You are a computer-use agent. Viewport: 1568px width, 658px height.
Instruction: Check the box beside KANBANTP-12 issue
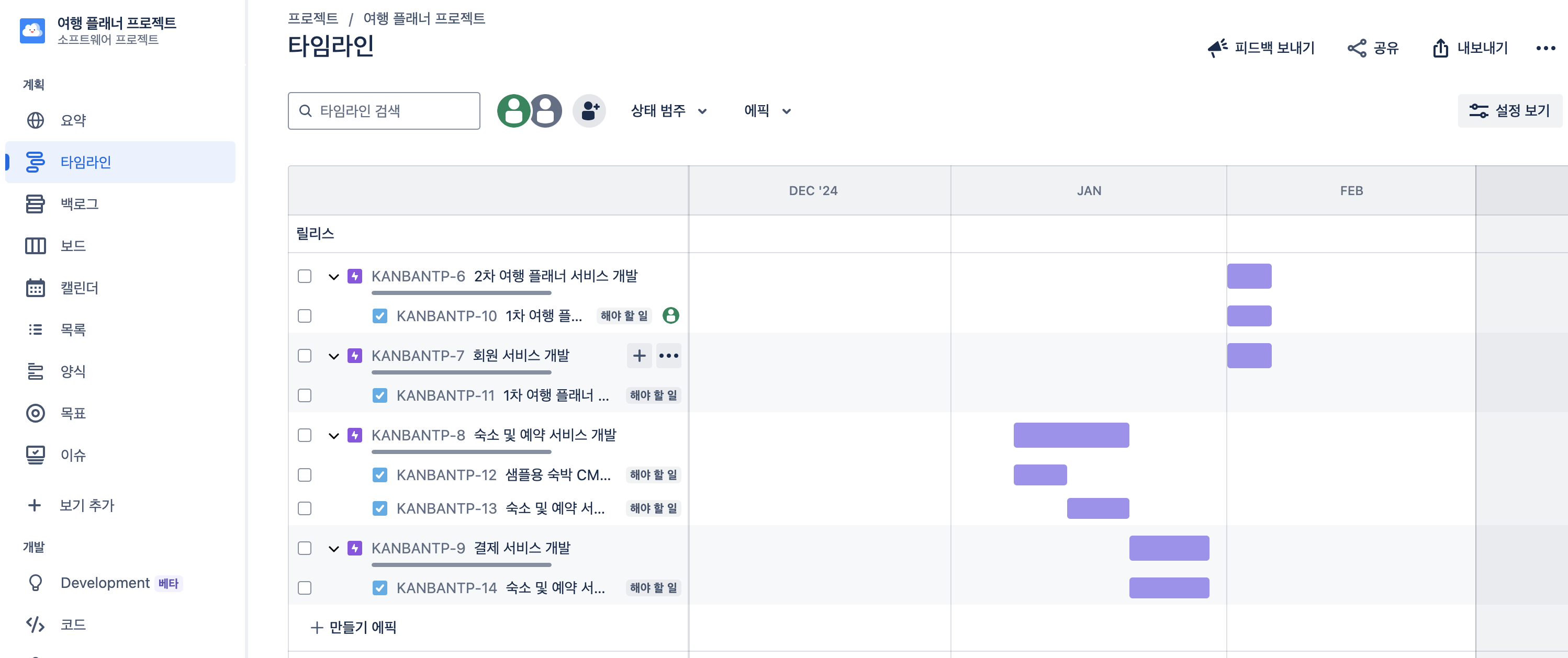click(x=305, y=475)
